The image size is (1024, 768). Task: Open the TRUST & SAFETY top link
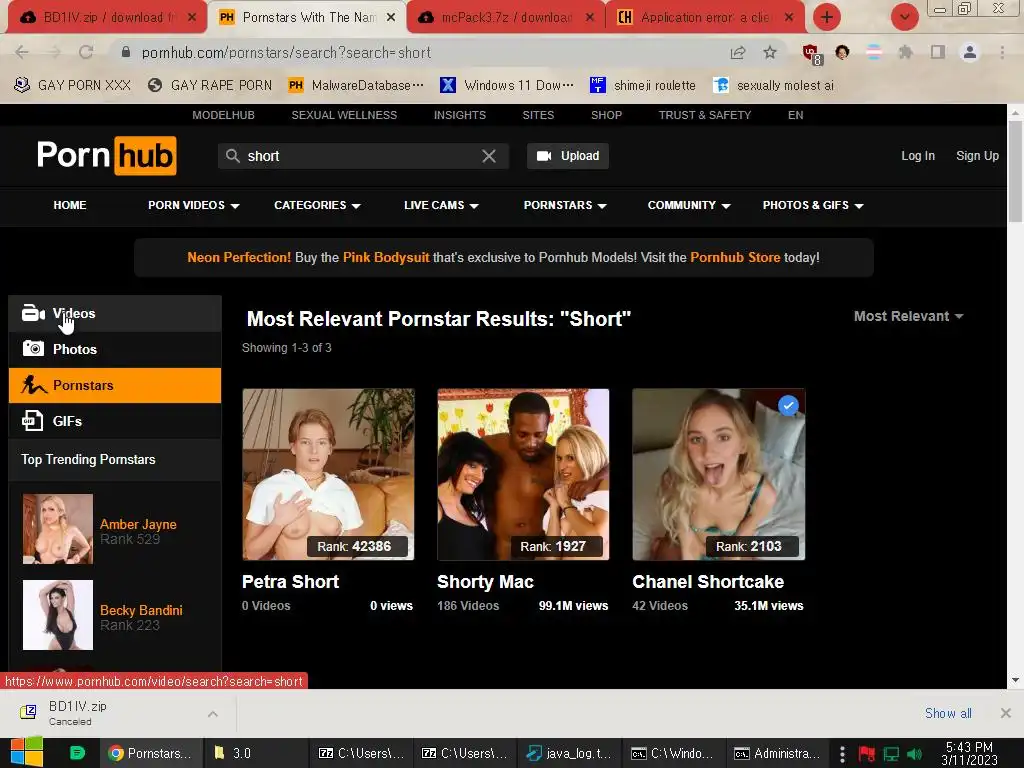[x=705, y=115]
